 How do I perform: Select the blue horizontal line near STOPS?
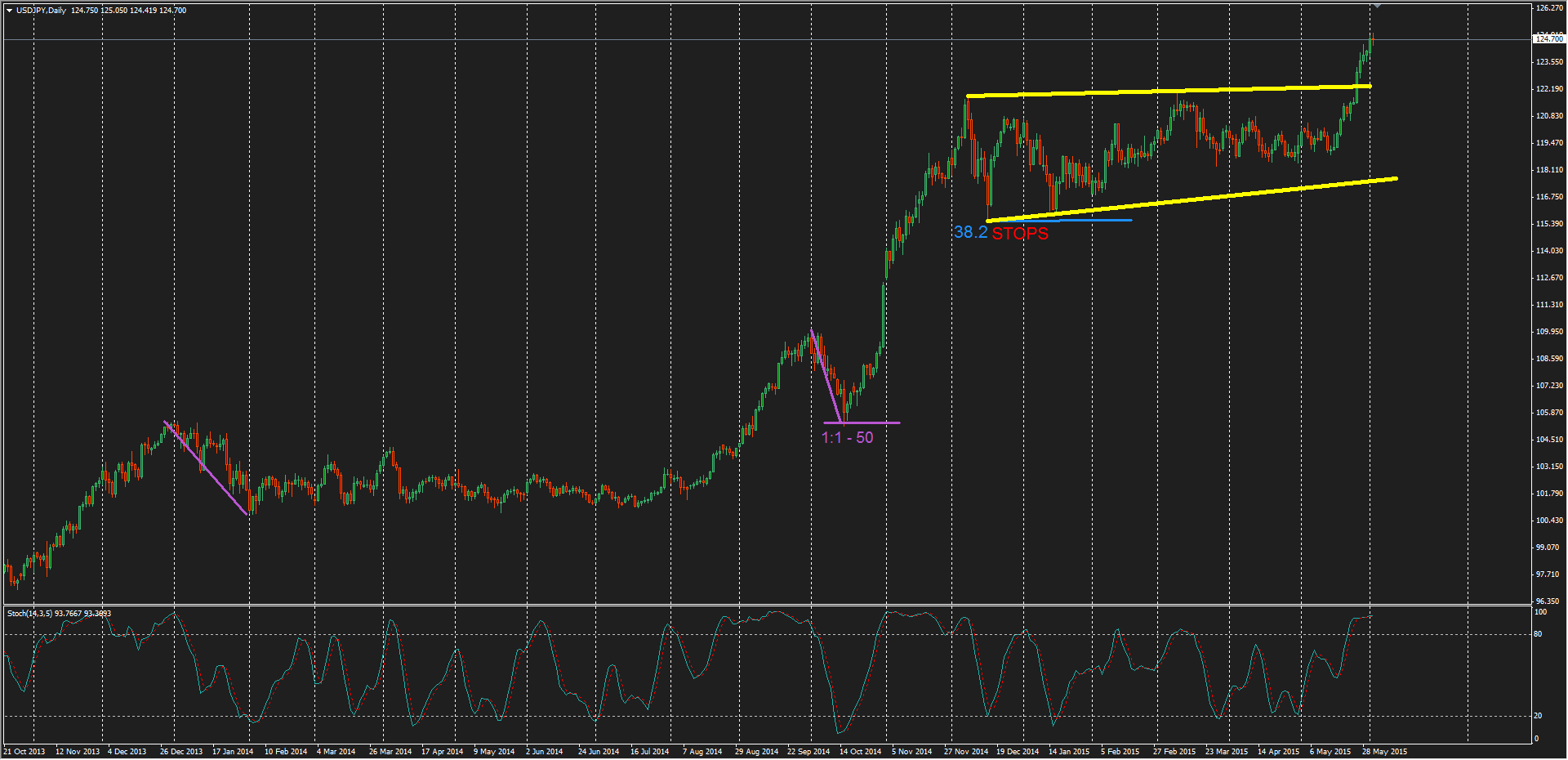click(1094, 220)
